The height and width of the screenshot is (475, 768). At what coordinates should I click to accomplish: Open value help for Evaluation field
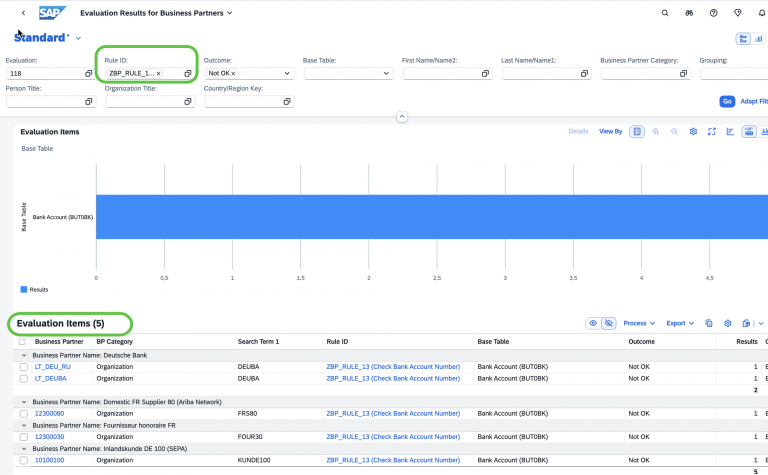88,74
